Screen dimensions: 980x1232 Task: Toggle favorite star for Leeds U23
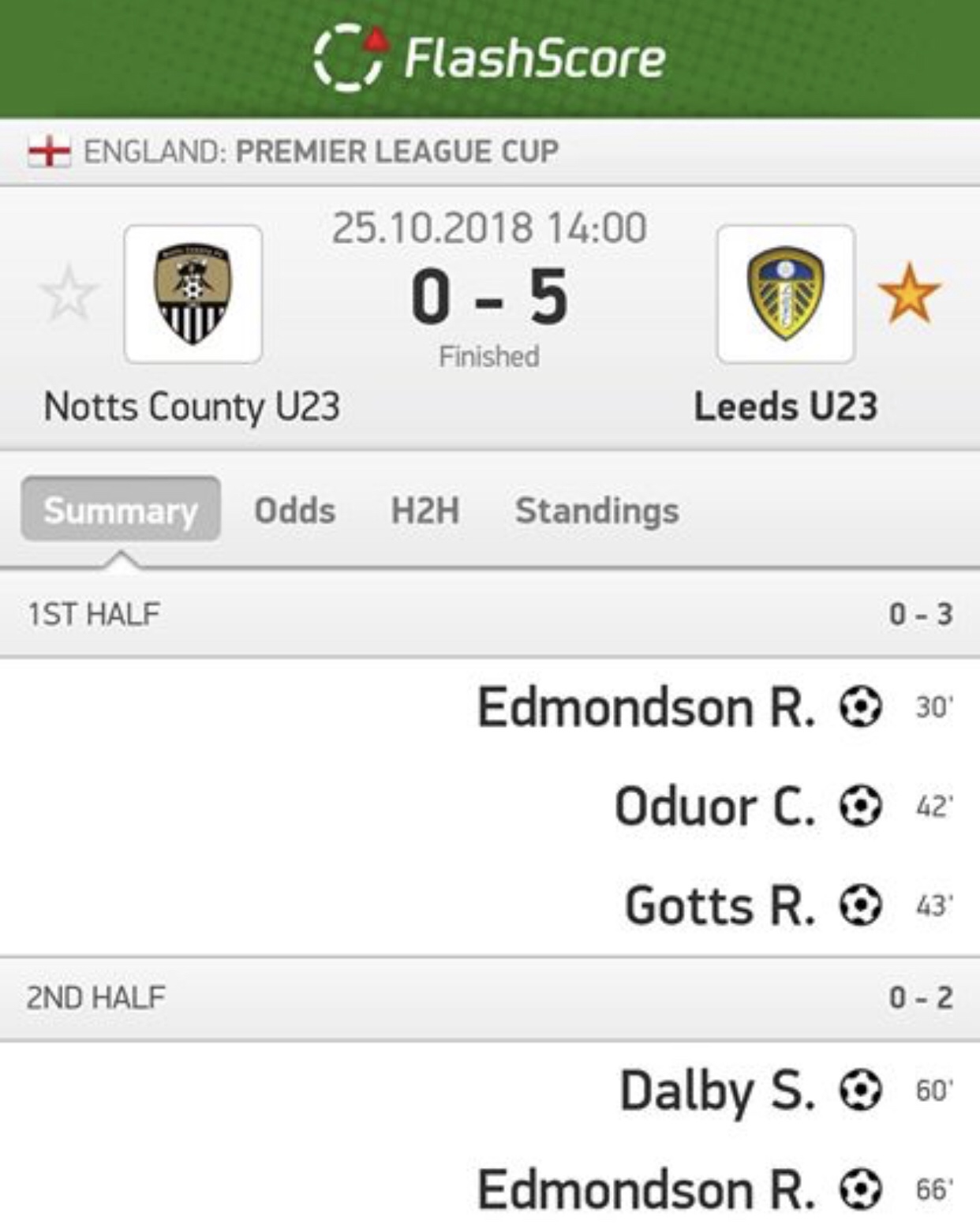coord(909,294)
